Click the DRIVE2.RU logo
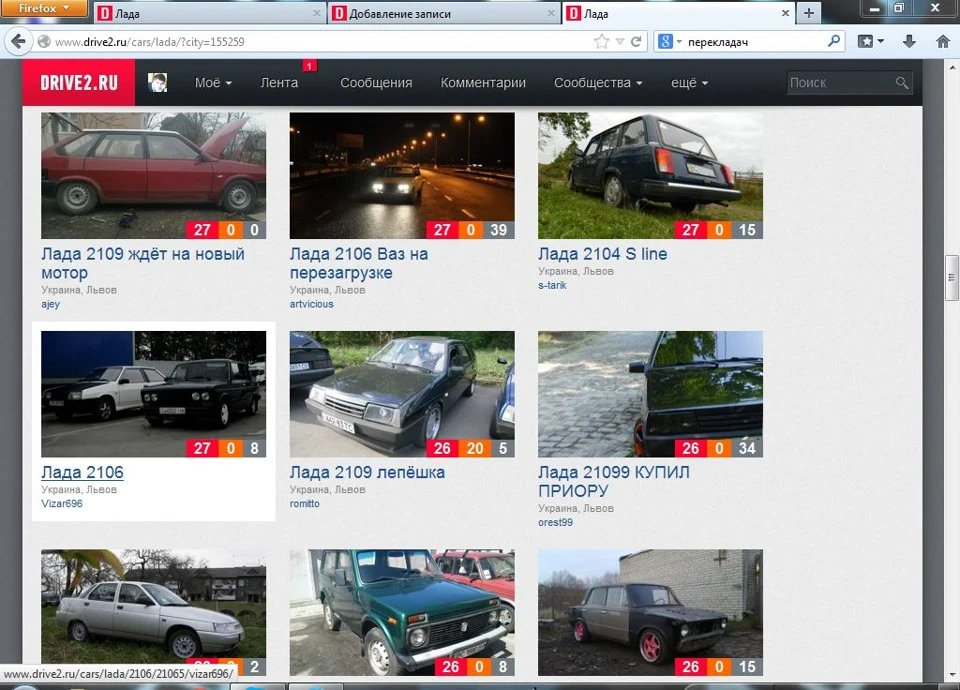Image resolution: width=960 pixels, height=690 pixels. pyautogui.click(x=79, y=83)
